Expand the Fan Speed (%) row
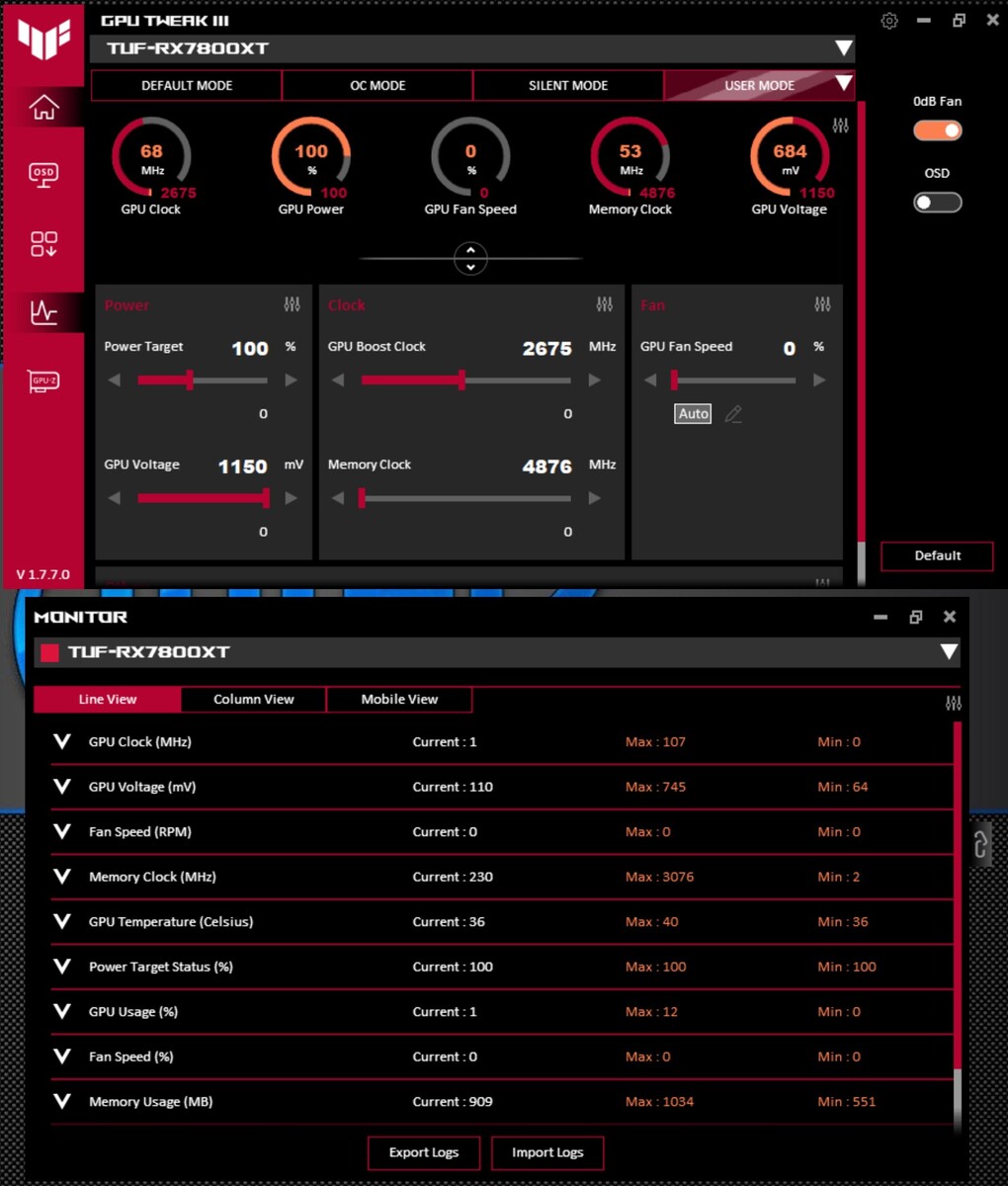The width and height of the screenshot is (1008, 1186). point(62,1057)
